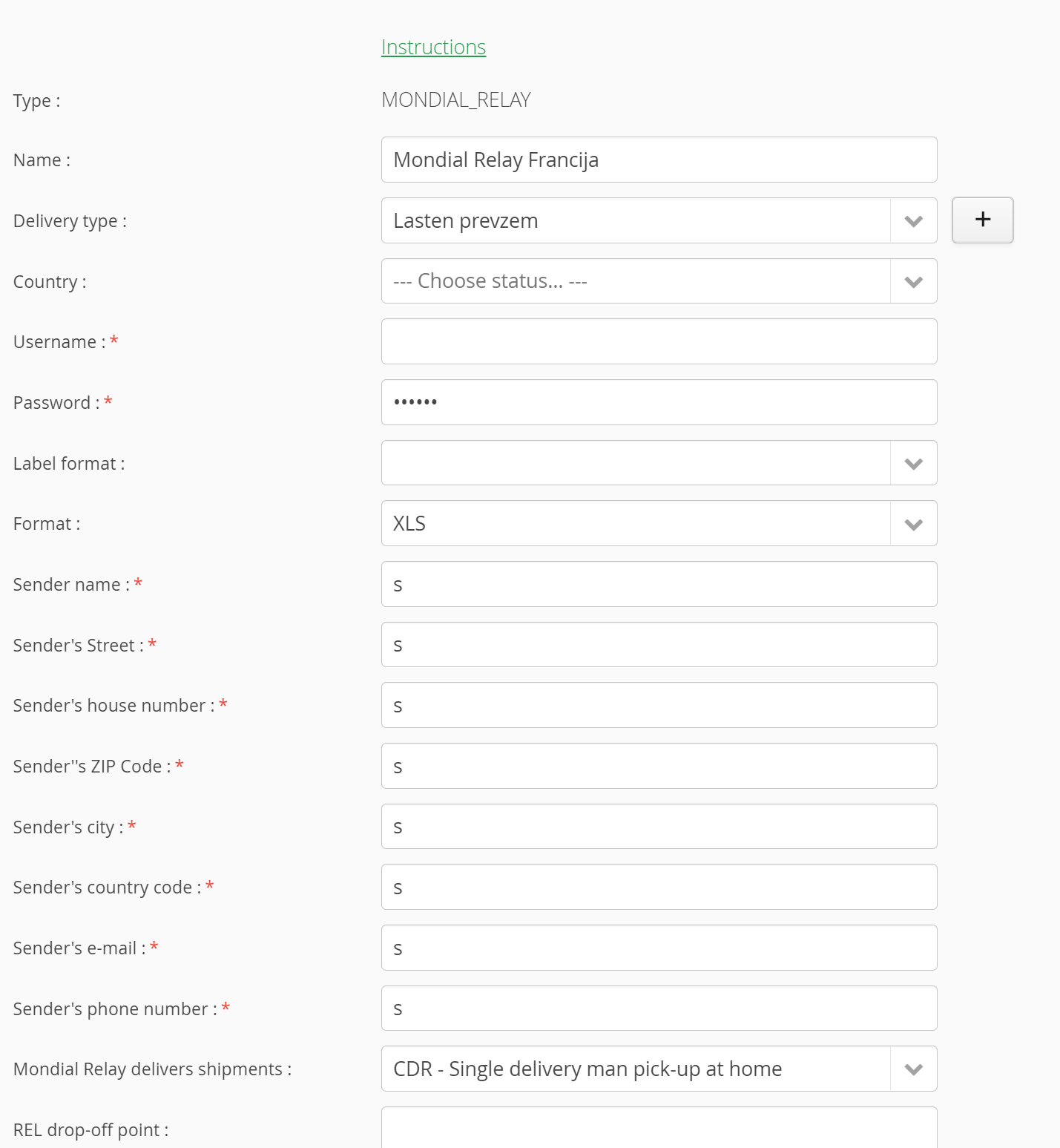The width and height of the screenshot is (1060, 1148).
Task: Click the Username label text
Action: [x=59, y=342]
